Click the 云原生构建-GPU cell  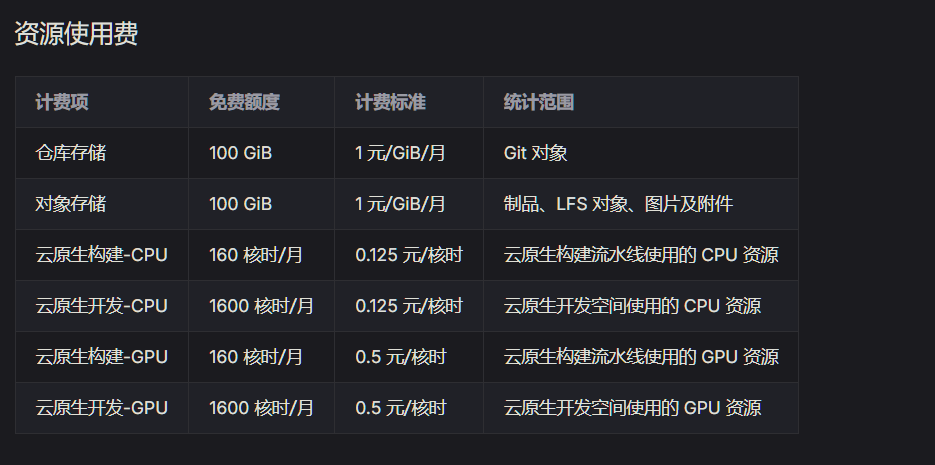point(101,357)
